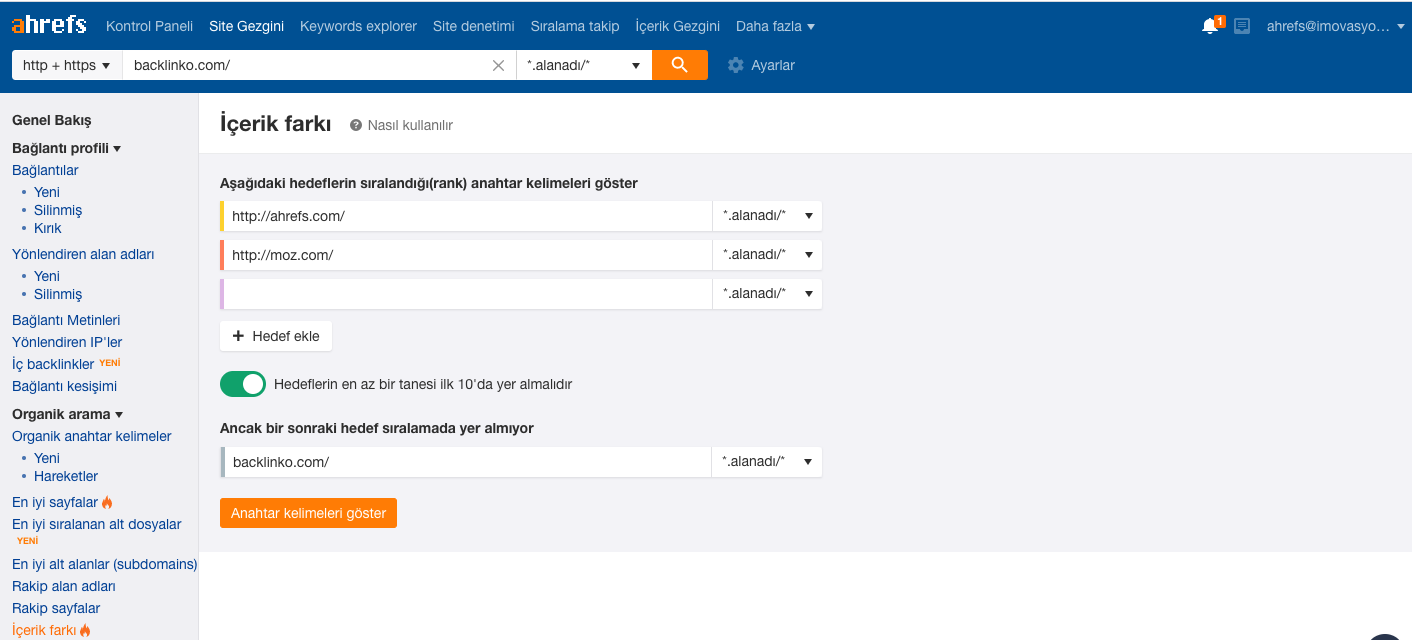
Task: Clear the backlinko.com search field
Action: point(499,66)
